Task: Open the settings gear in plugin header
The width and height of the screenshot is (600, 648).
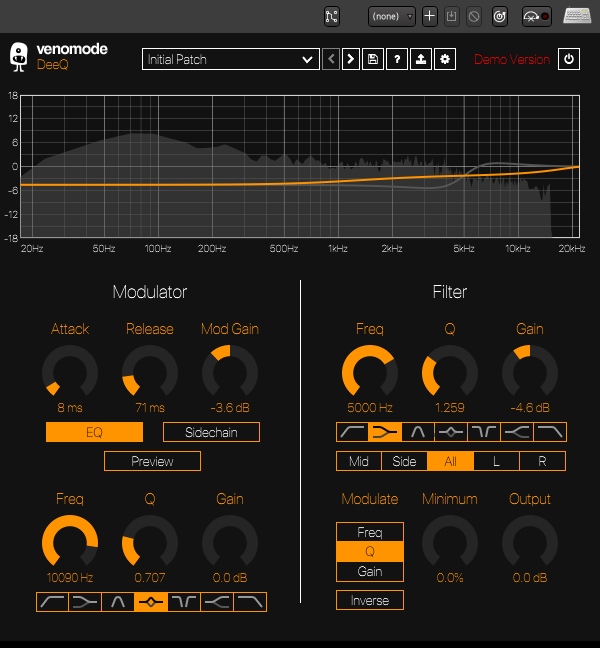Action: (x=445, y=59)
